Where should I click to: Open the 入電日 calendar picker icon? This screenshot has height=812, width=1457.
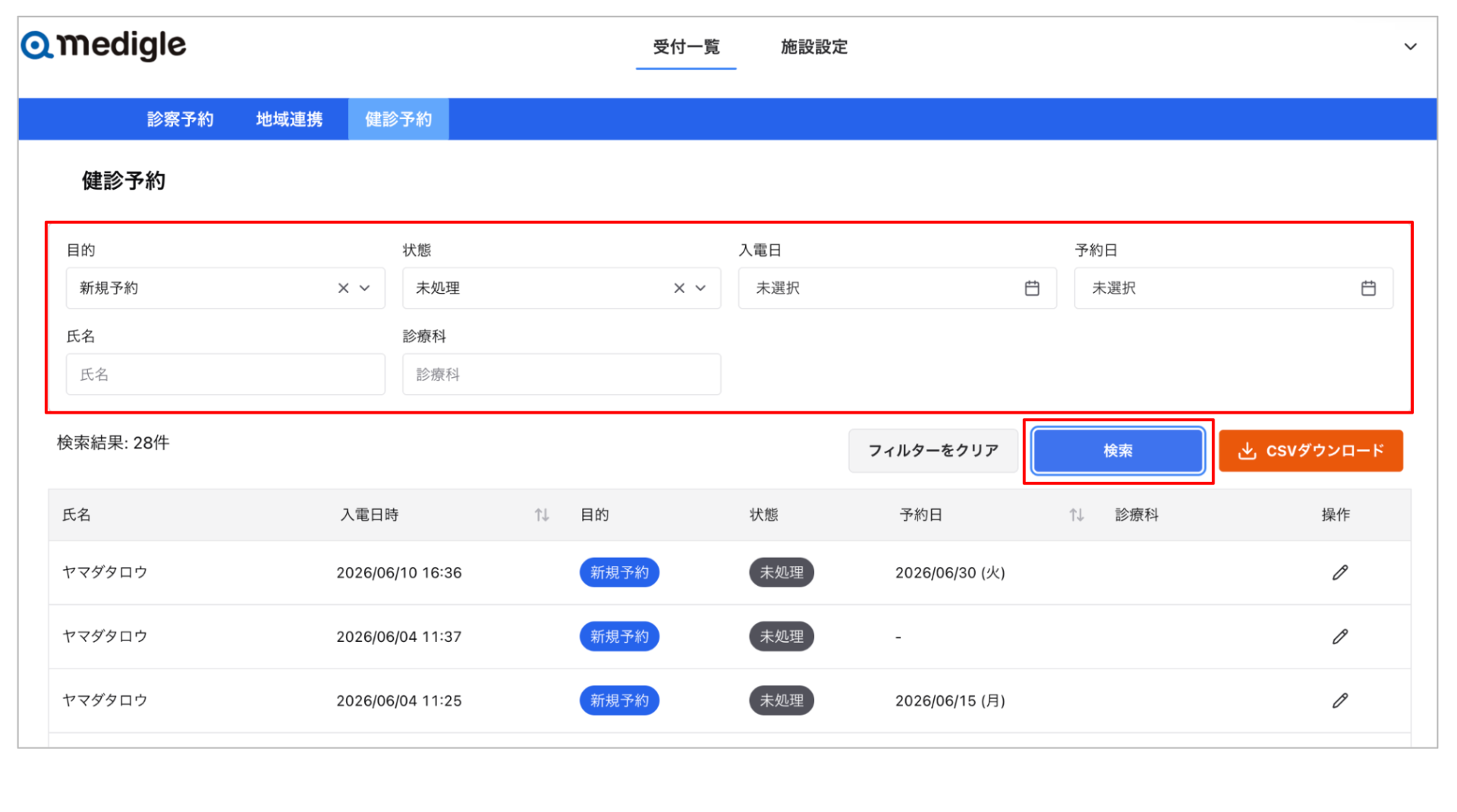coord(1032,288)
